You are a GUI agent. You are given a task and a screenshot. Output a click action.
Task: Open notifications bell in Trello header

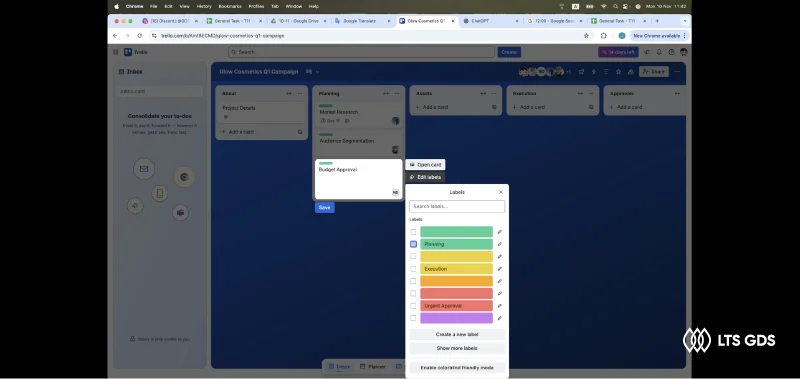[659, 52]
